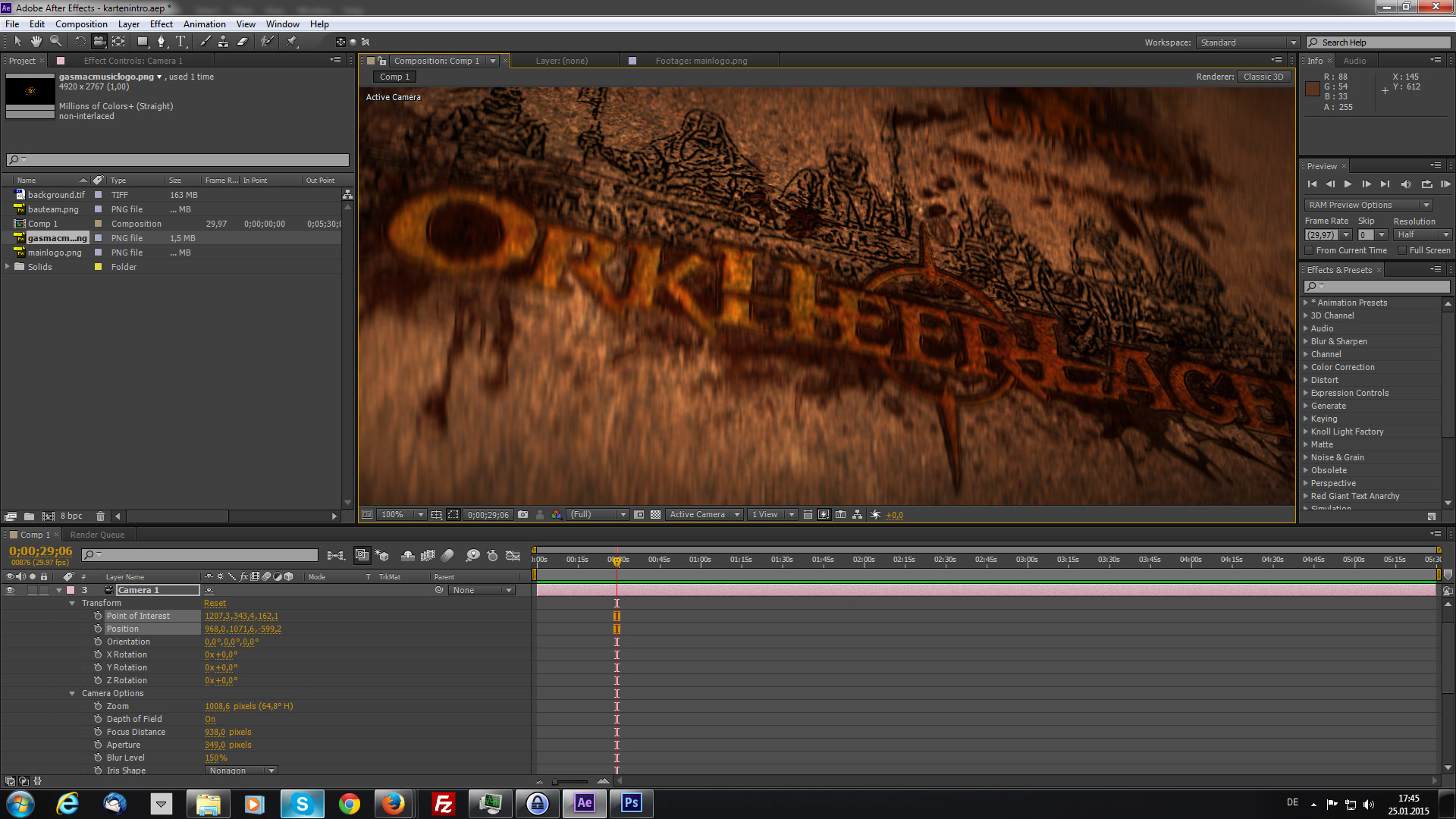
Task: Select the Clone Stamp tool
Action: click(223, 42)
